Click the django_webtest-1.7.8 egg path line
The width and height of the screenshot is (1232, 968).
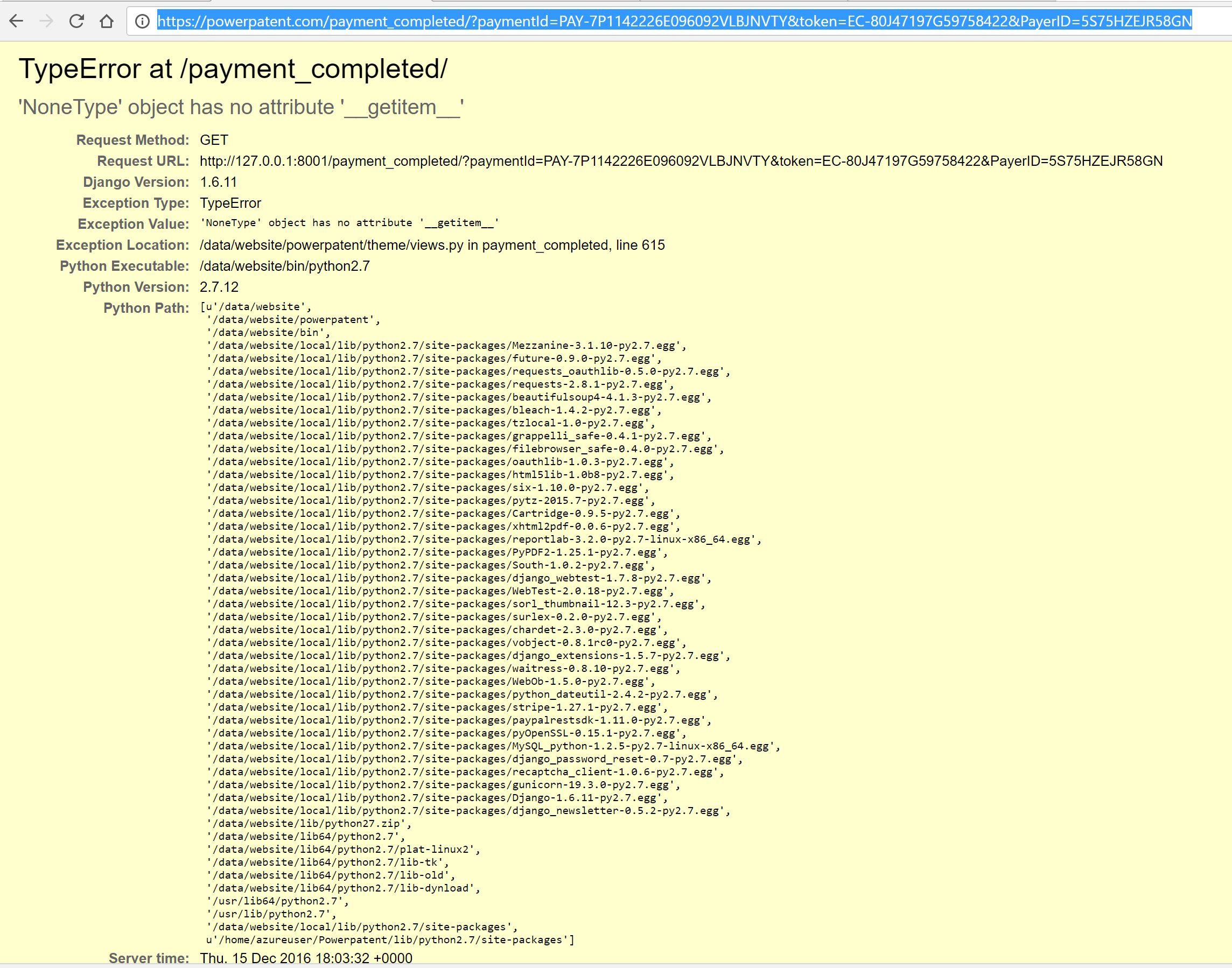[459, 579]
